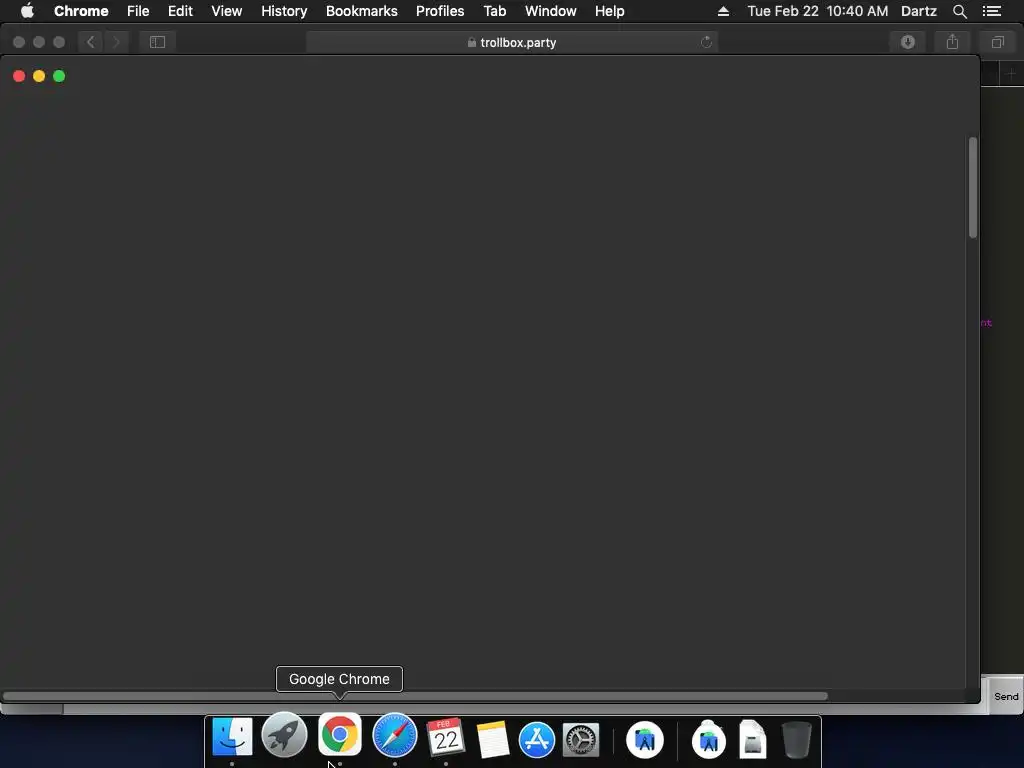This screenshot has width=1024, height=768.
Task: Click the Send button
Action: pos(1006,696)
